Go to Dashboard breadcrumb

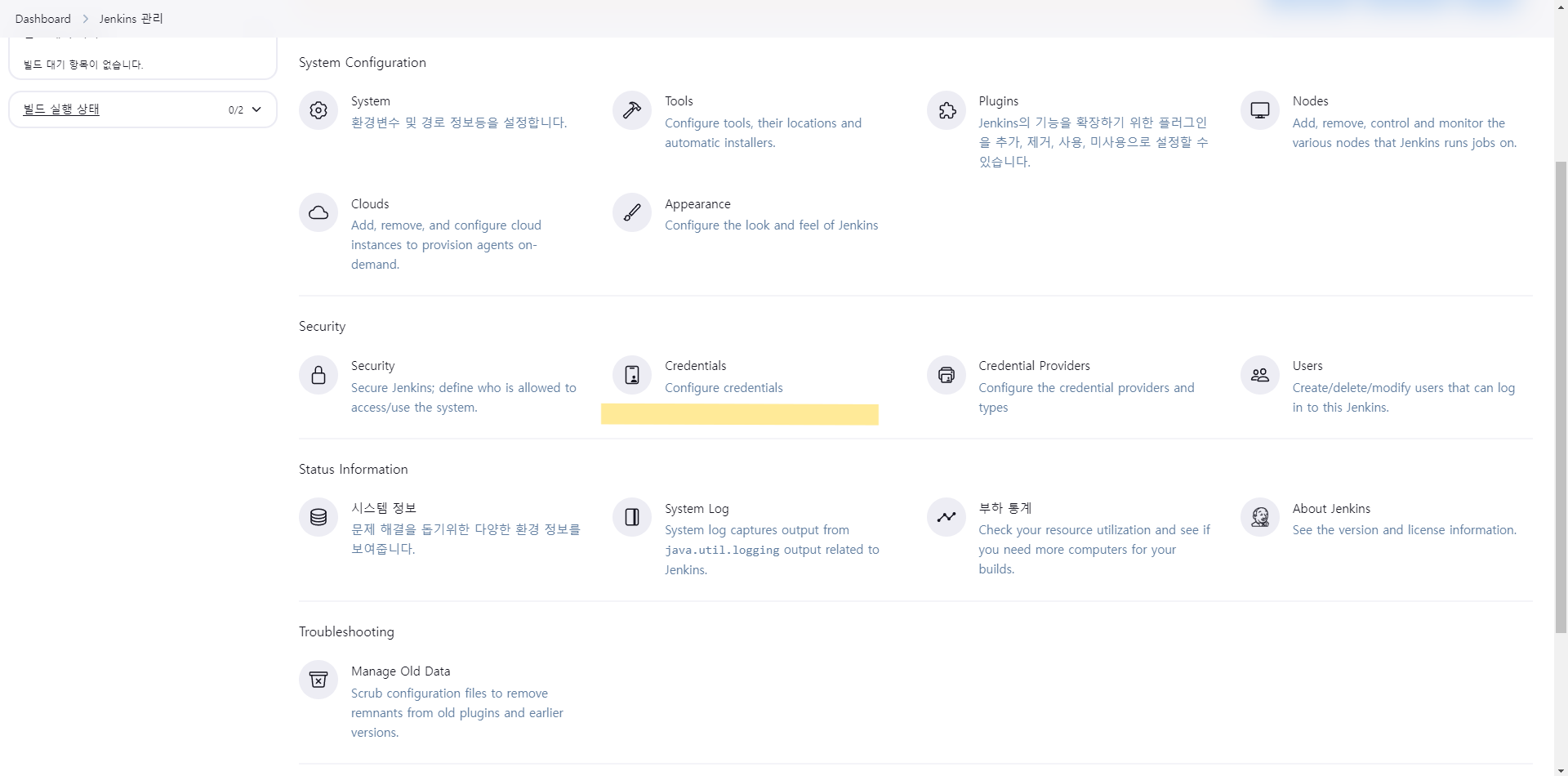(x=42, y=19)
